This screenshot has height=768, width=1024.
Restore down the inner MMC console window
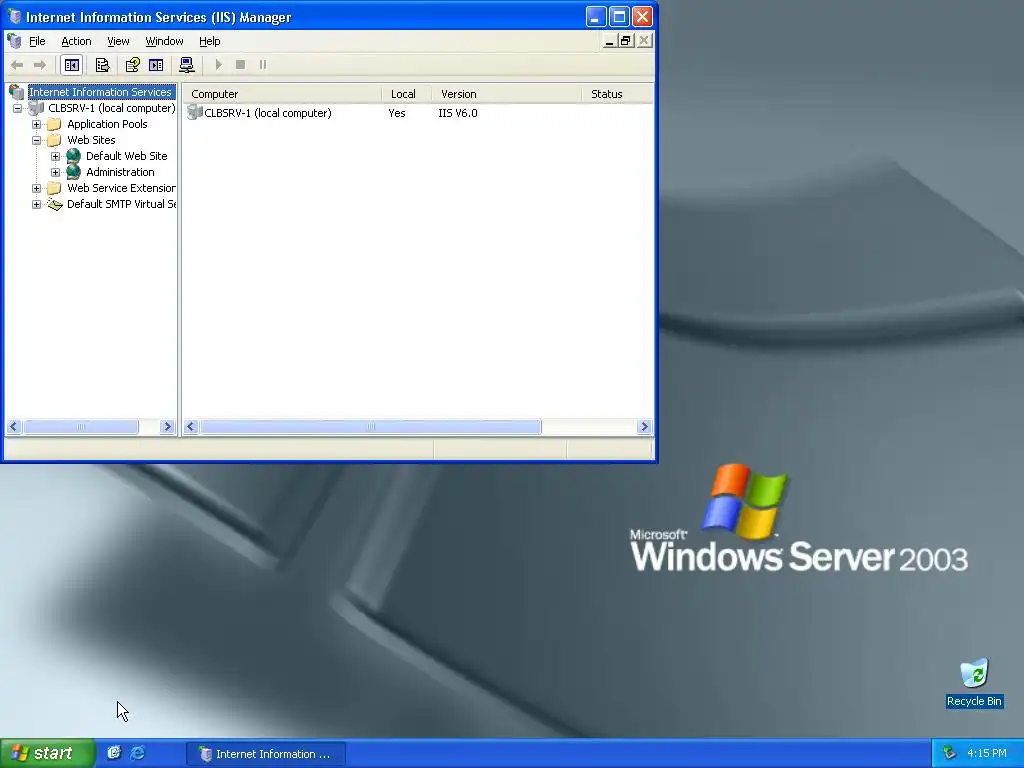[x=626, y=40]
